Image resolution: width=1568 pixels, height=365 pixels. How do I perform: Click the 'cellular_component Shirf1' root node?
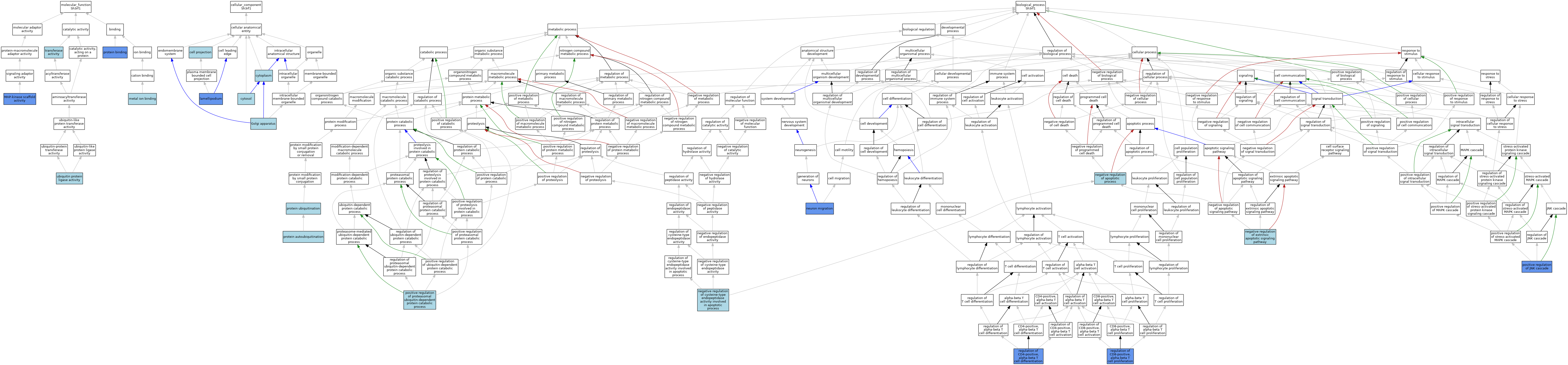pos(246,7)
